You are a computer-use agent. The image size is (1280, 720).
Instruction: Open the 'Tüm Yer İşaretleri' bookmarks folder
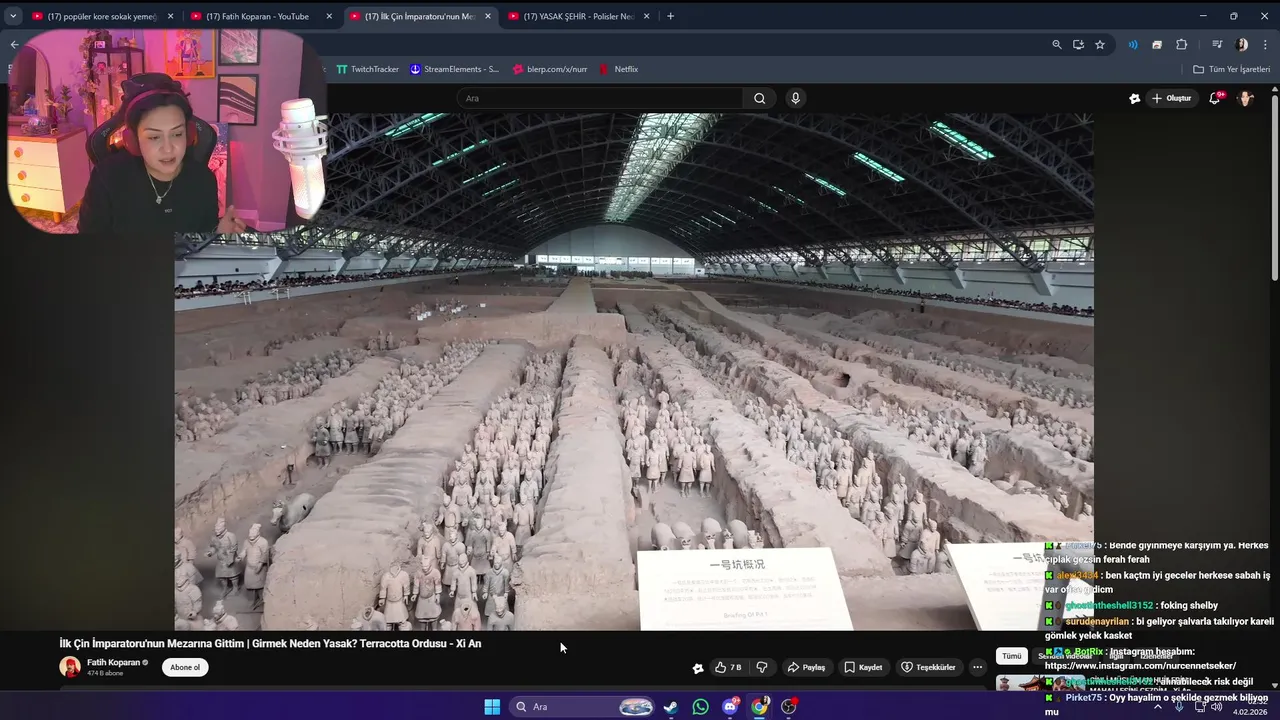(x=1231, y=69)
